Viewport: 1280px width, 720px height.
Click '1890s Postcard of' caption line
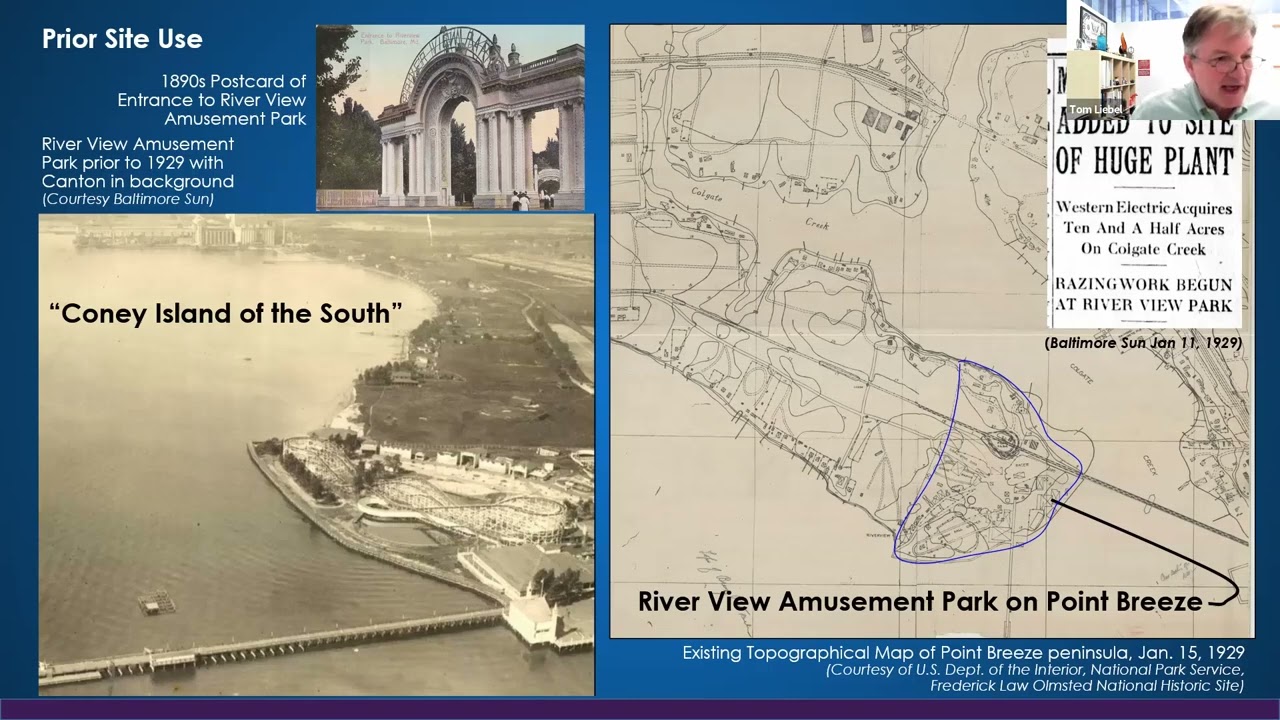pyautogui.click(x=234, y=81)
